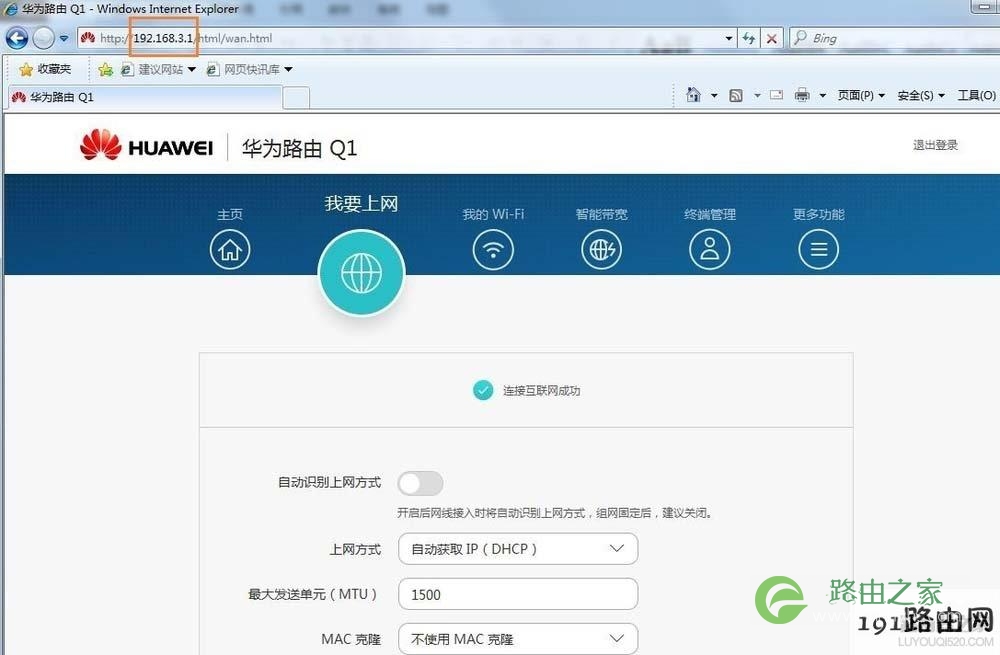Click the browser Forward arrow button
This screenshot has height=655, width=1000.
tap(43, 38)
